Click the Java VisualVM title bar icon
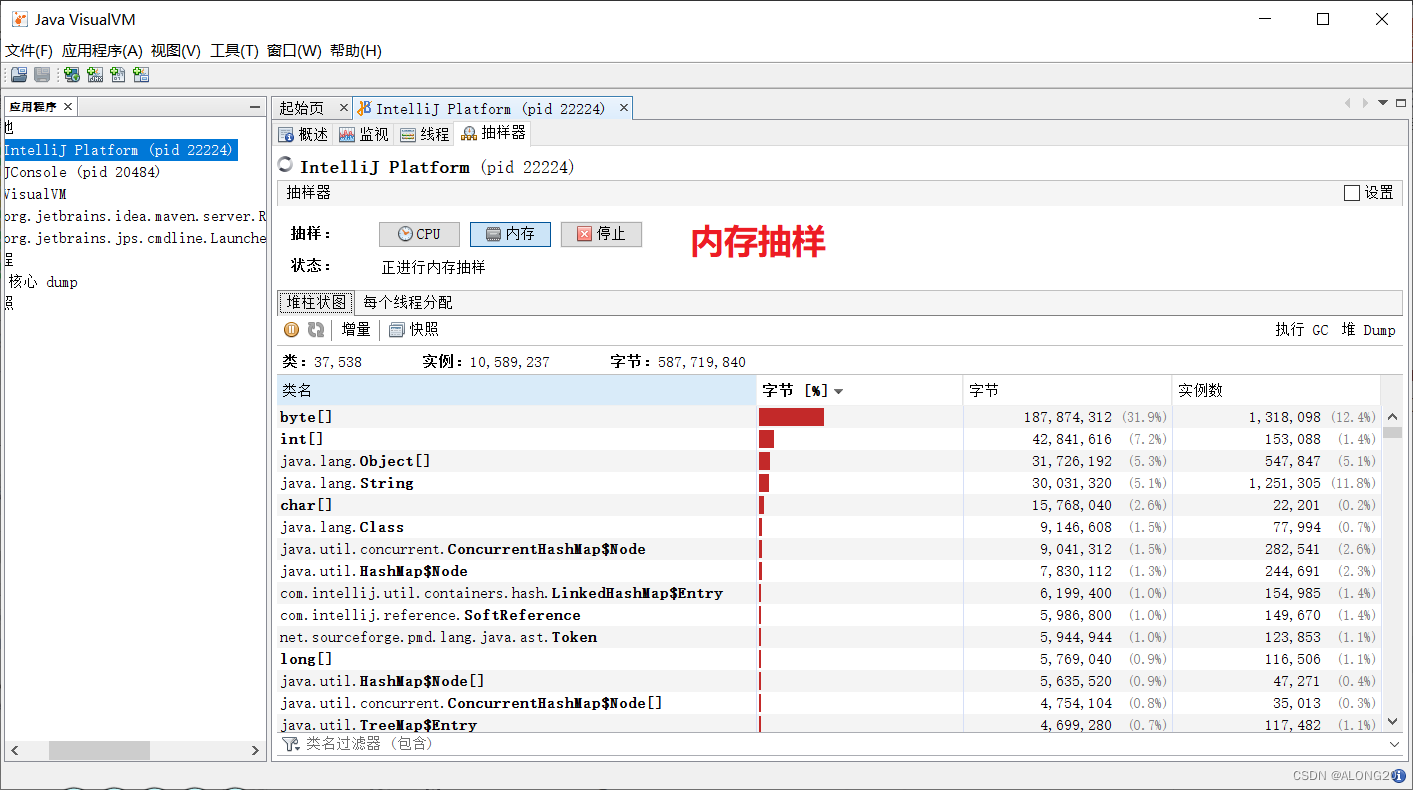The height and width of the screenshot is (790, 1413). pos(20,19)
